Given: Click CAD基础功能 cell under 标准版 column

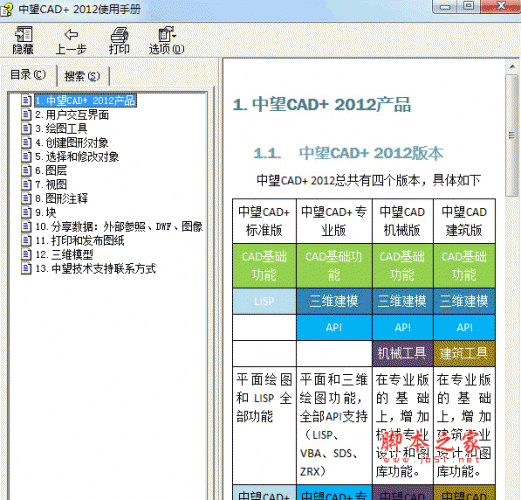Looking at the screenshot, I should tap(264, 266).
